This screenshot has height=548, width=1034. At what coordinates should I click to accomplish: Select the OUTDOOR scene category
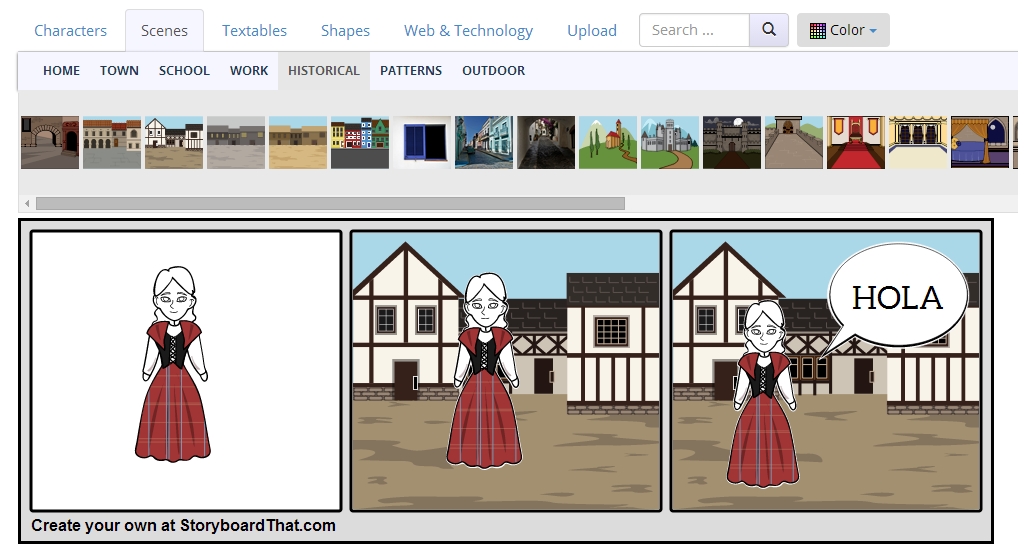[493, 71]
